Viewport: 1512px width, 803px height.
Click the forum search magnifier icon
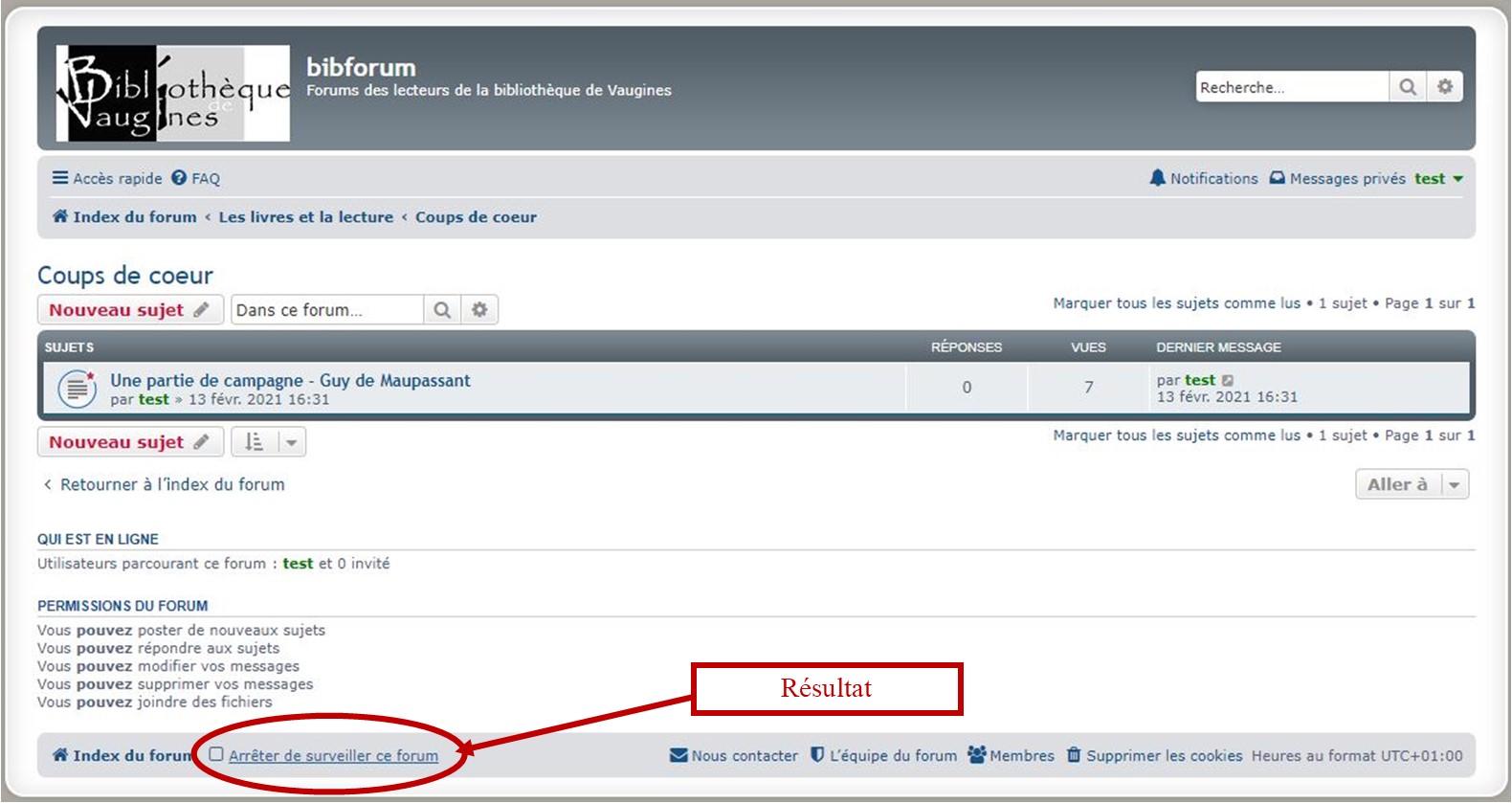click(442, 310)
